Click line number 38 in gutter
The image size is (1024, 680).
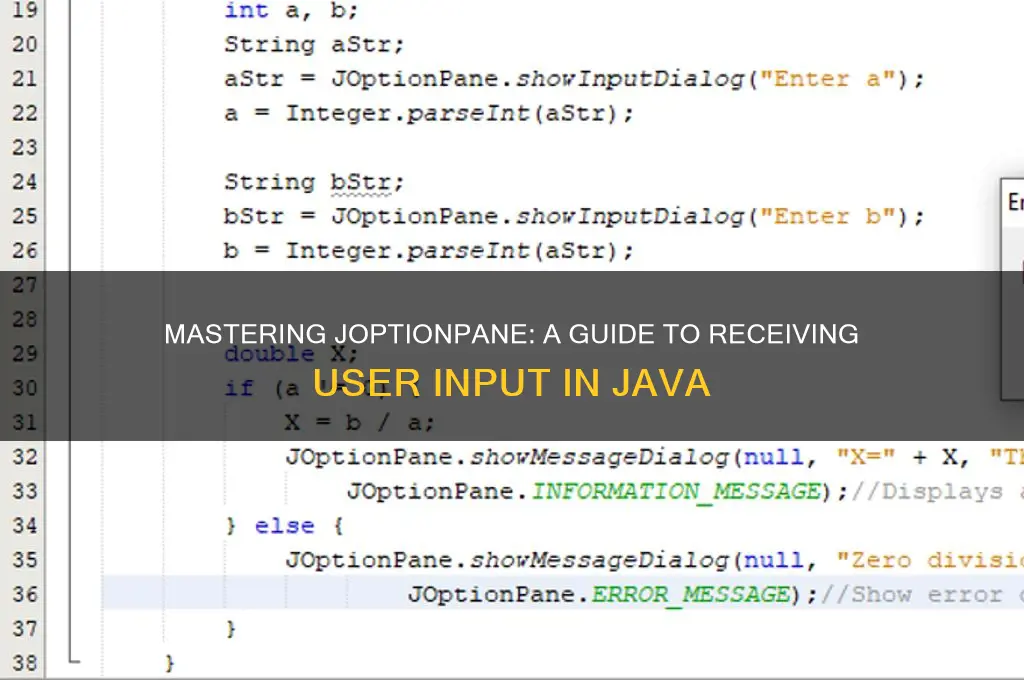coord(25,662)
